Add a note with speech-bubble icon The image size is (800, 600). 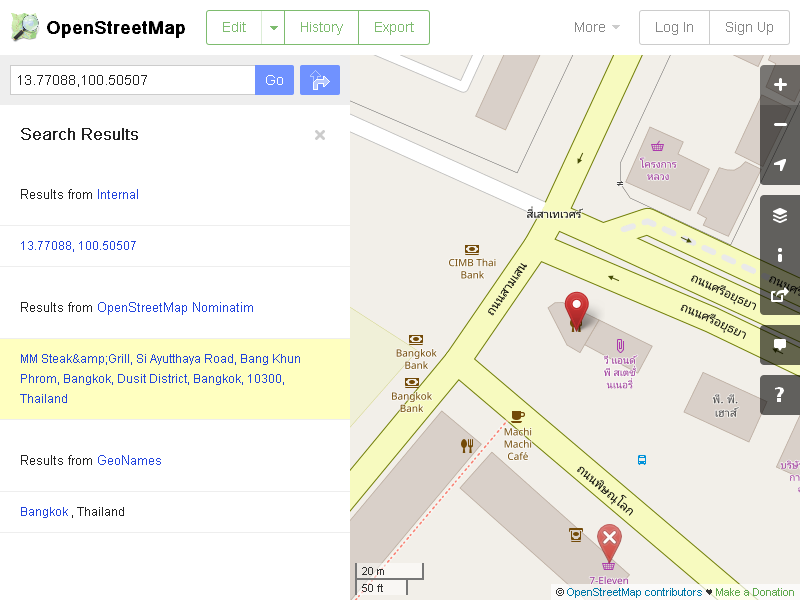(780, 345)
